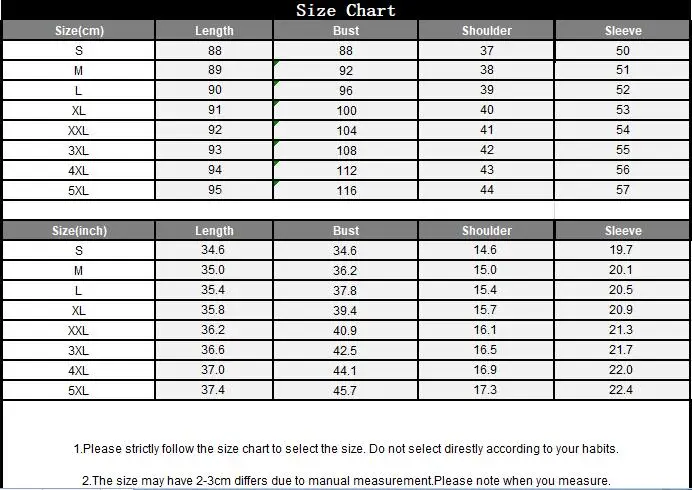Select the inch length value 36.2
The height and width of the screenshot is (490, 692).
click(213, 330)
